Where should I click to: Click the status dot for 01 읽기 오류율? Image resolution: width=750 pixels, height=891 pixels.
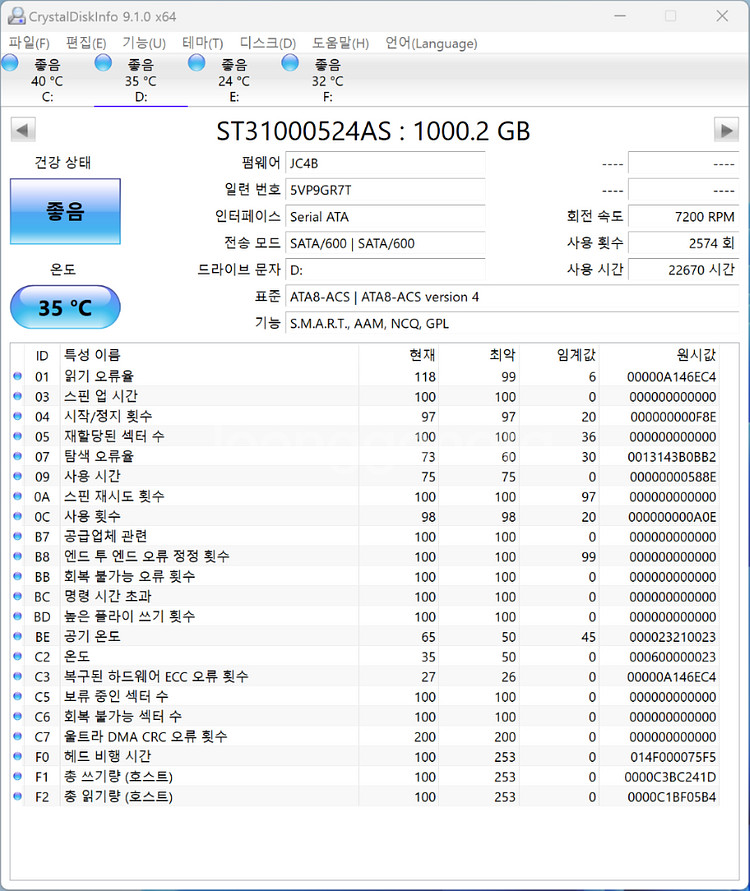18,376
